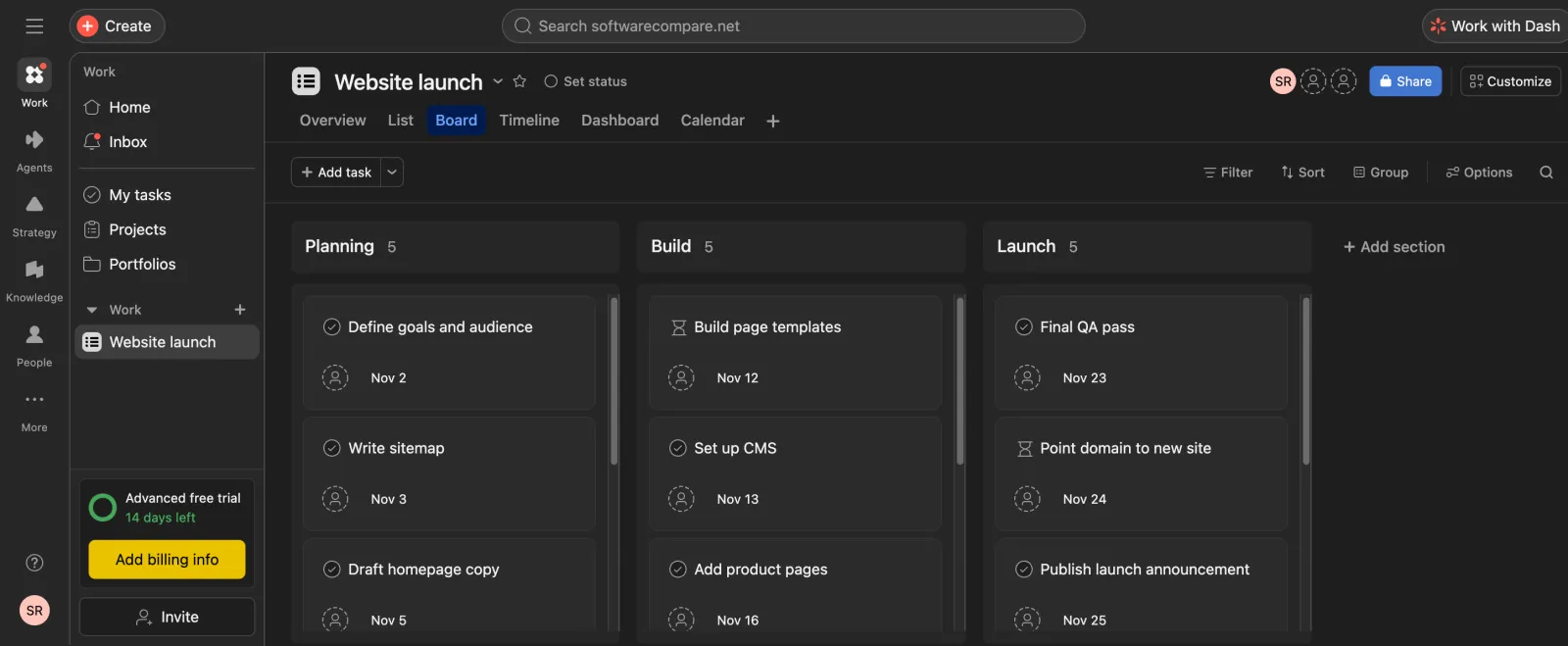This screenshot has width=1568, height=646.
Task: Open the Customize panel
Action: 1510,81
